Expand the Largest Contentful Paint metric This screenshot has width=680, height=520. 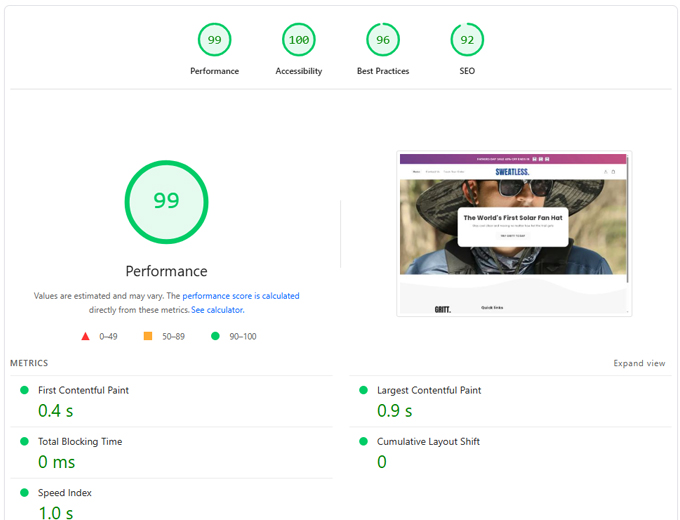click(x=429, y=390)
